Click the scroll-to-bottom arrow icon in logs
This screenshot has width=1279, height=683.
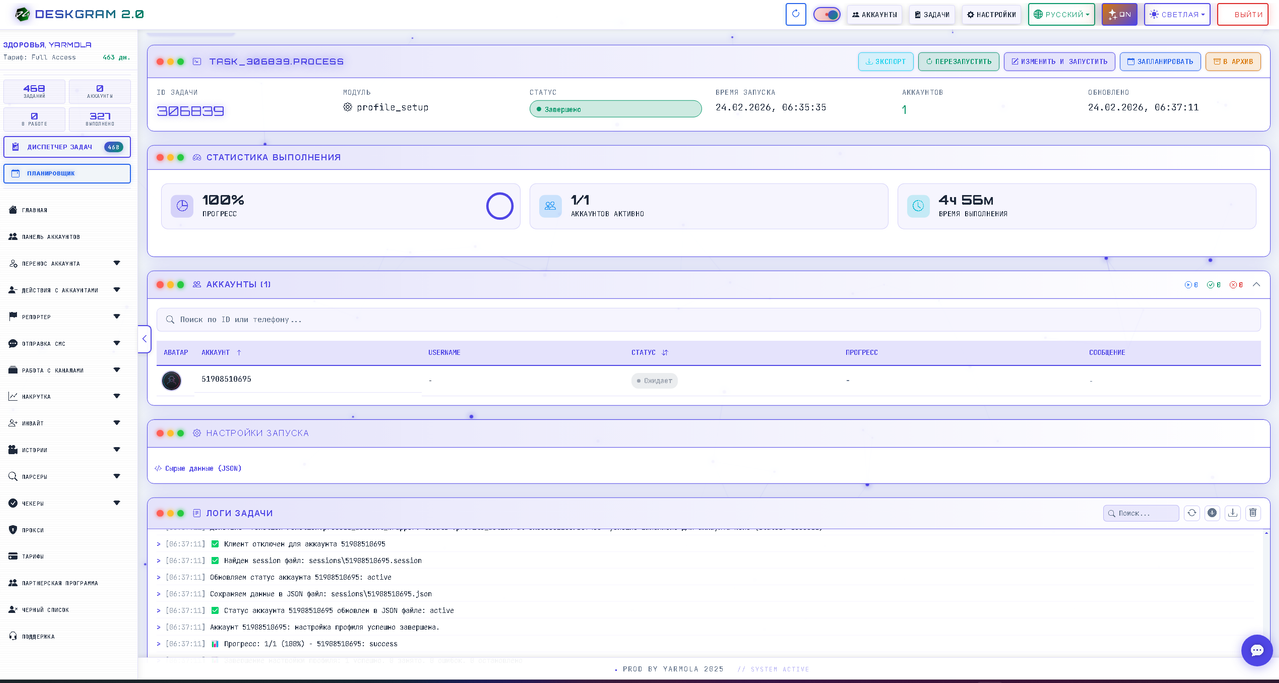[1212, 513]
